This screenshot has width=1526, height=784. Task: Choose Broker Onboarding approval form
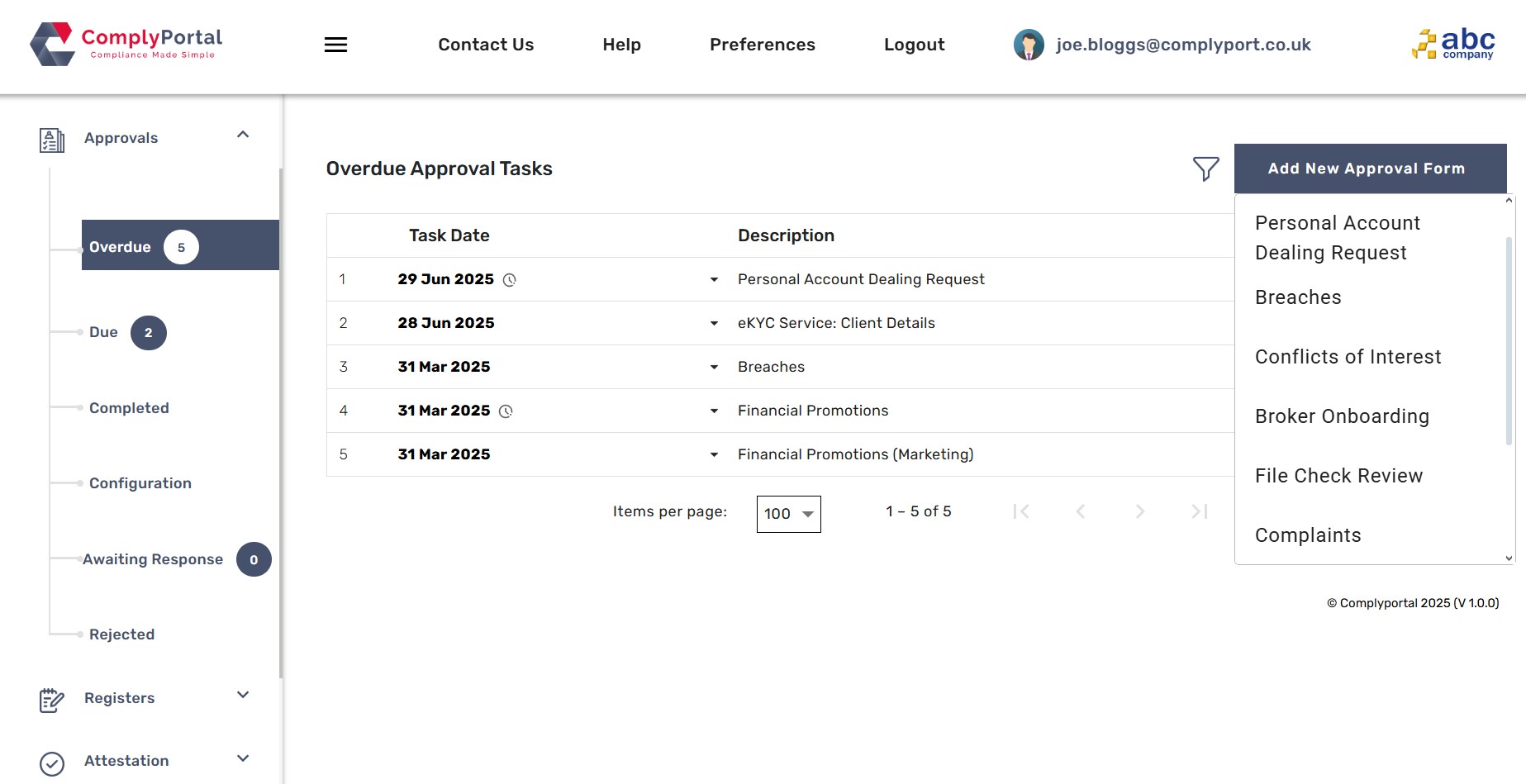1342,416
